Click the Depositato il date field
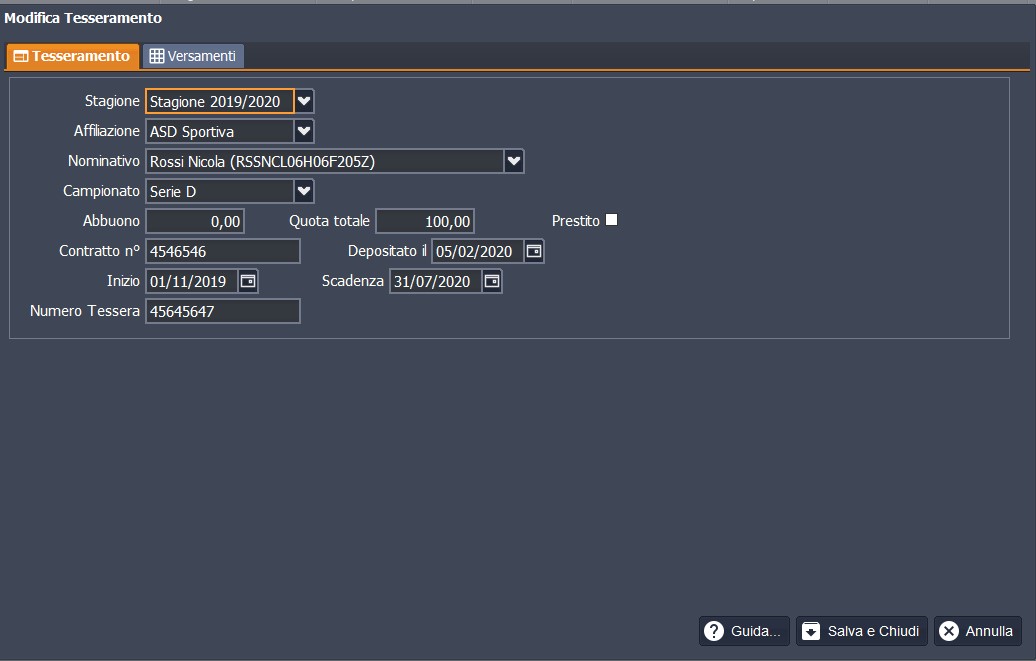The height and width of the screenshot is (661, 1036). click(478, 252)
